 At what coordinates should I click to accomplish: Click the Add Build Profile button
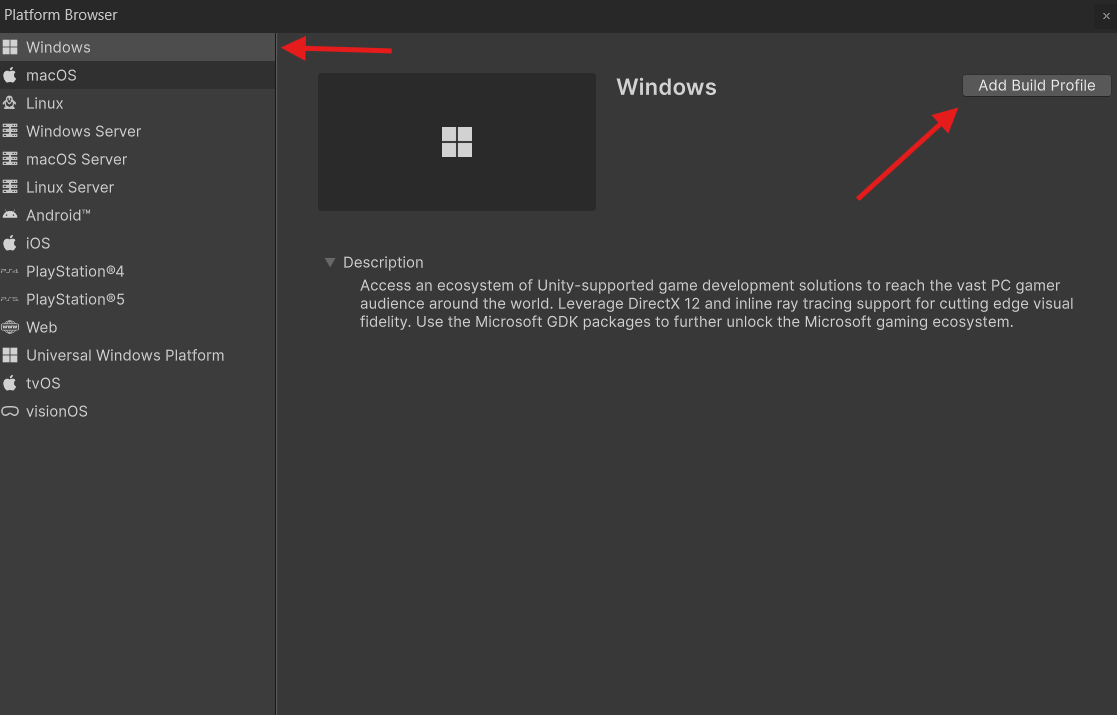pyautogui.click(x=1037, y=85)
